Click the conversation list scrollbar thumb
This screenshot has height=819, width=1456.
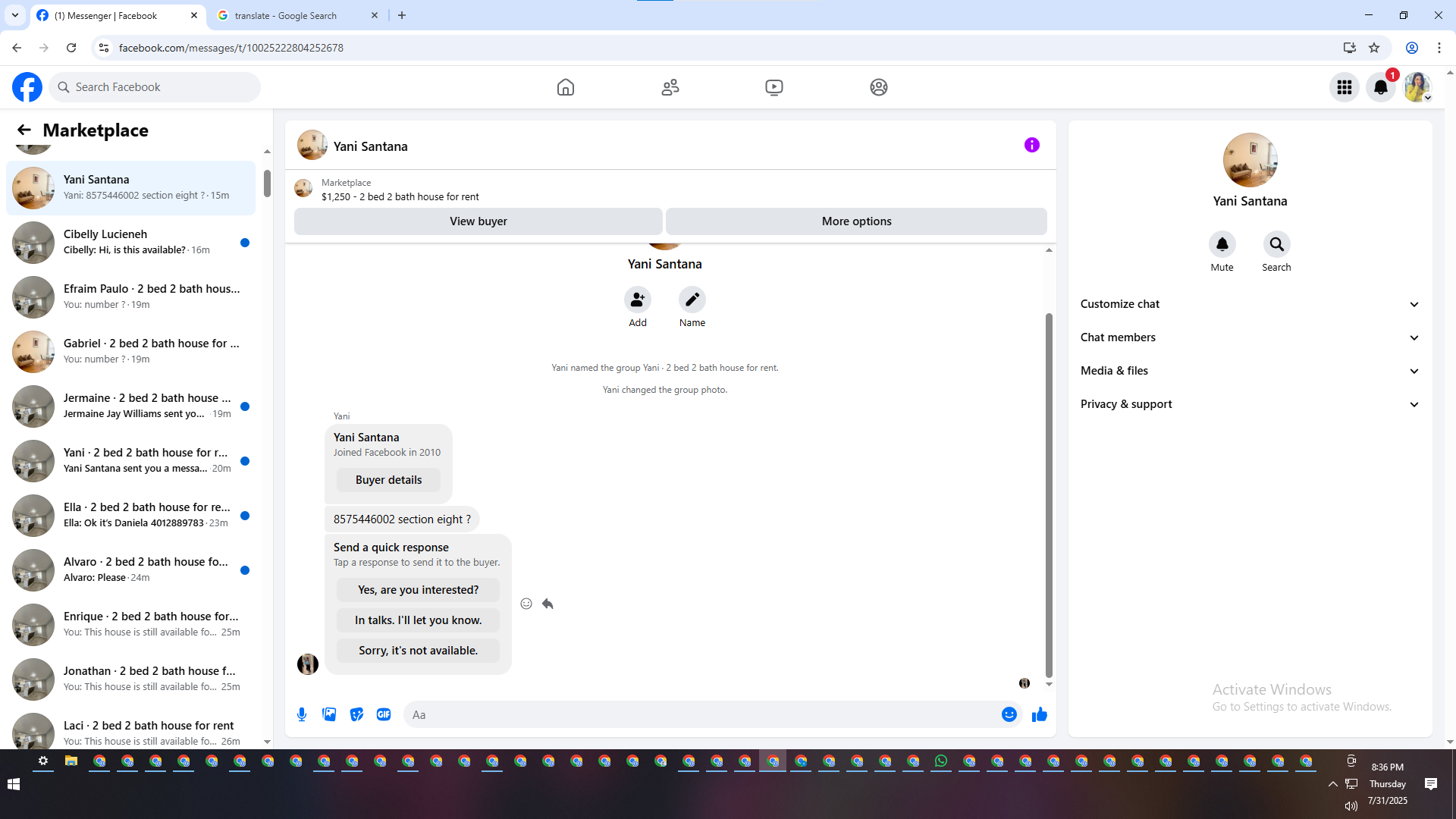(x=267, y=184)
